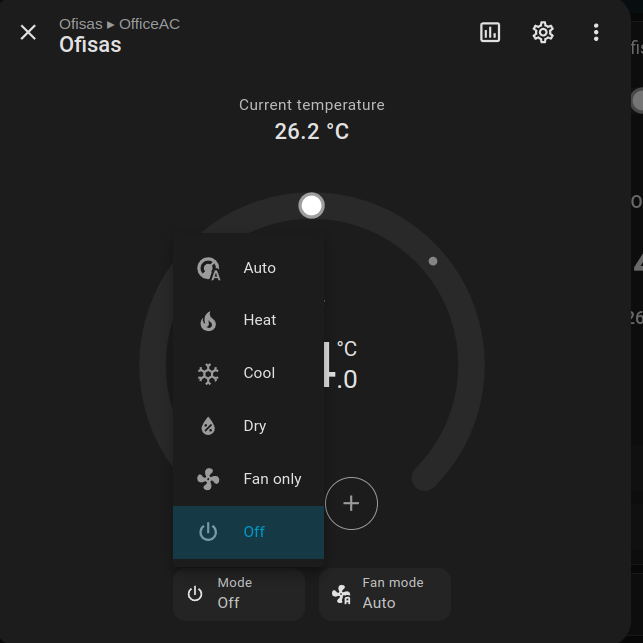The height and width of the screenshot is (643, 643).
Task: Click the white temperature dial handle
Action: (x=311, y=205)
